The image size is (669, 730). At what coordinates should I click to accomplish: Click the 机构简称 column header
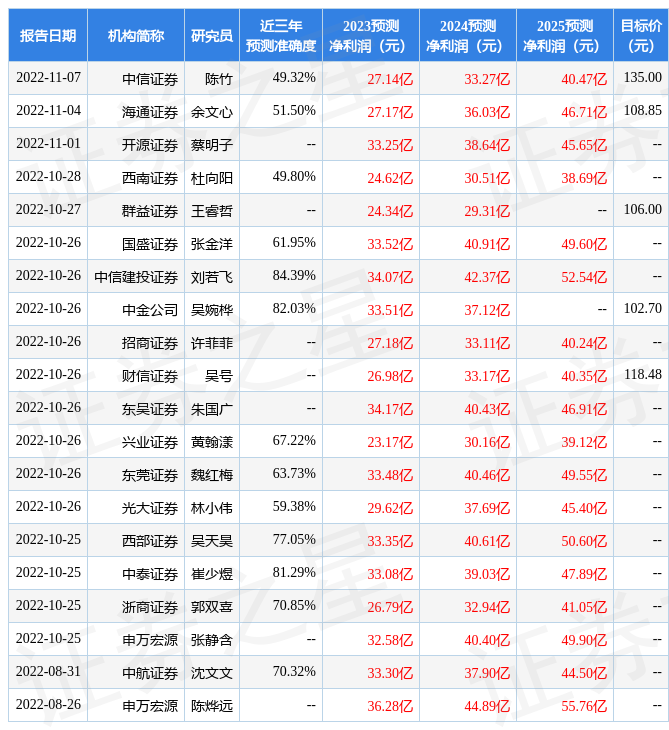(136, 35)
